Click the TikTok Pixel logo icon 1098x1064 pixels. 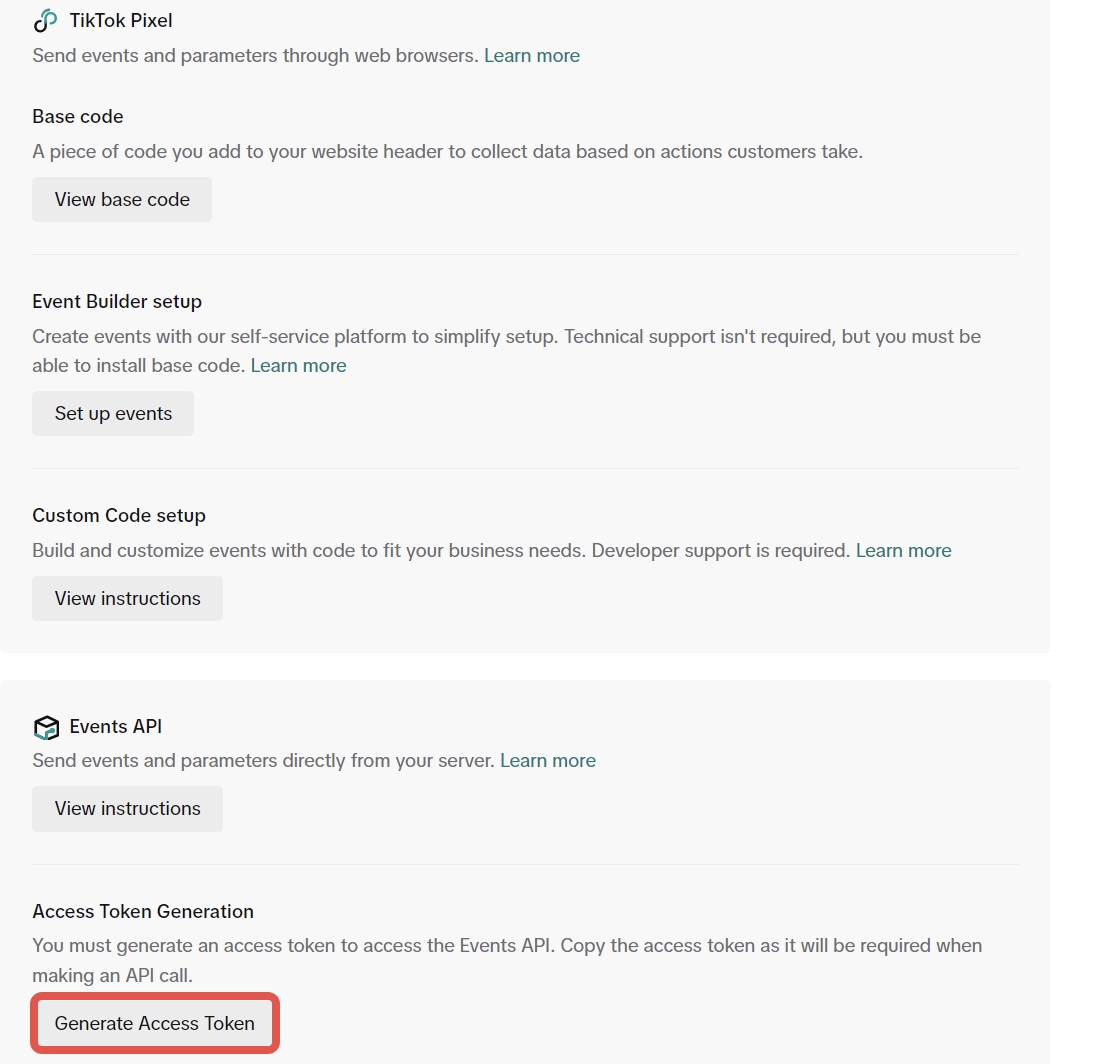click(46, 20)
